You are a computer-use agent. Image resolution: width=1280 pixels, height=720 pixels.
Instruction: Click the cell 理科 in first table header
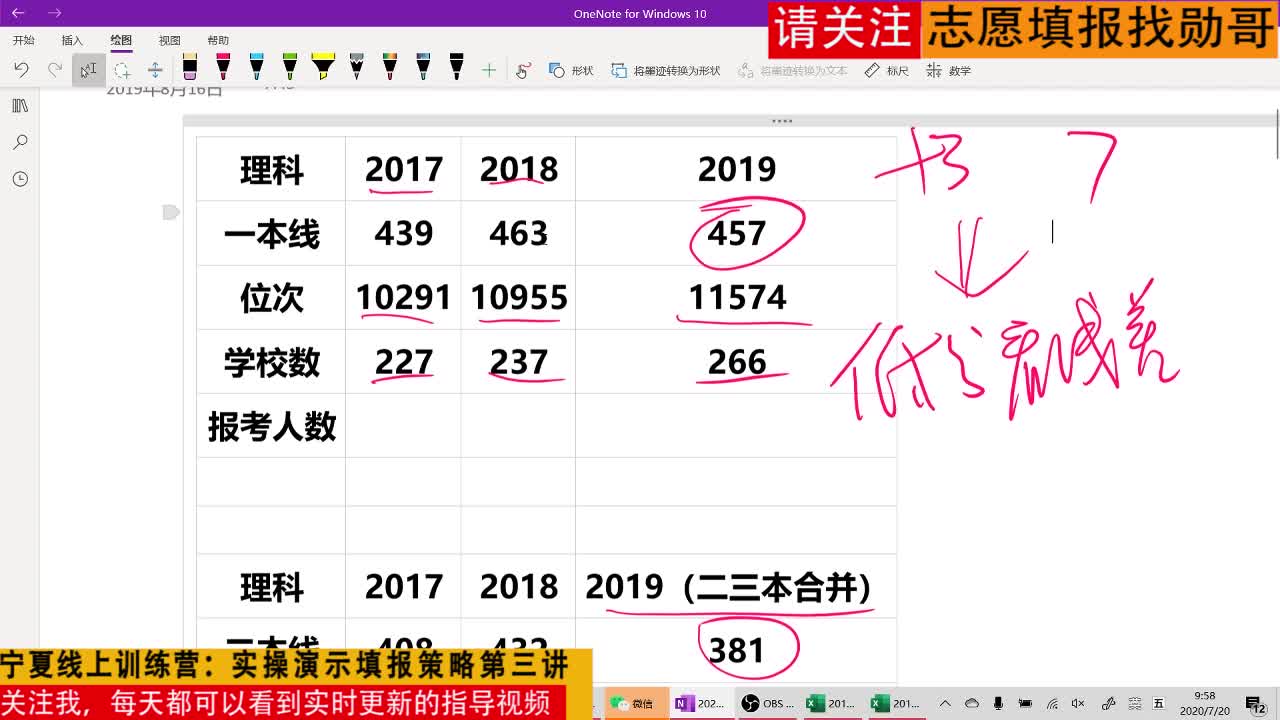click(271, 169)
